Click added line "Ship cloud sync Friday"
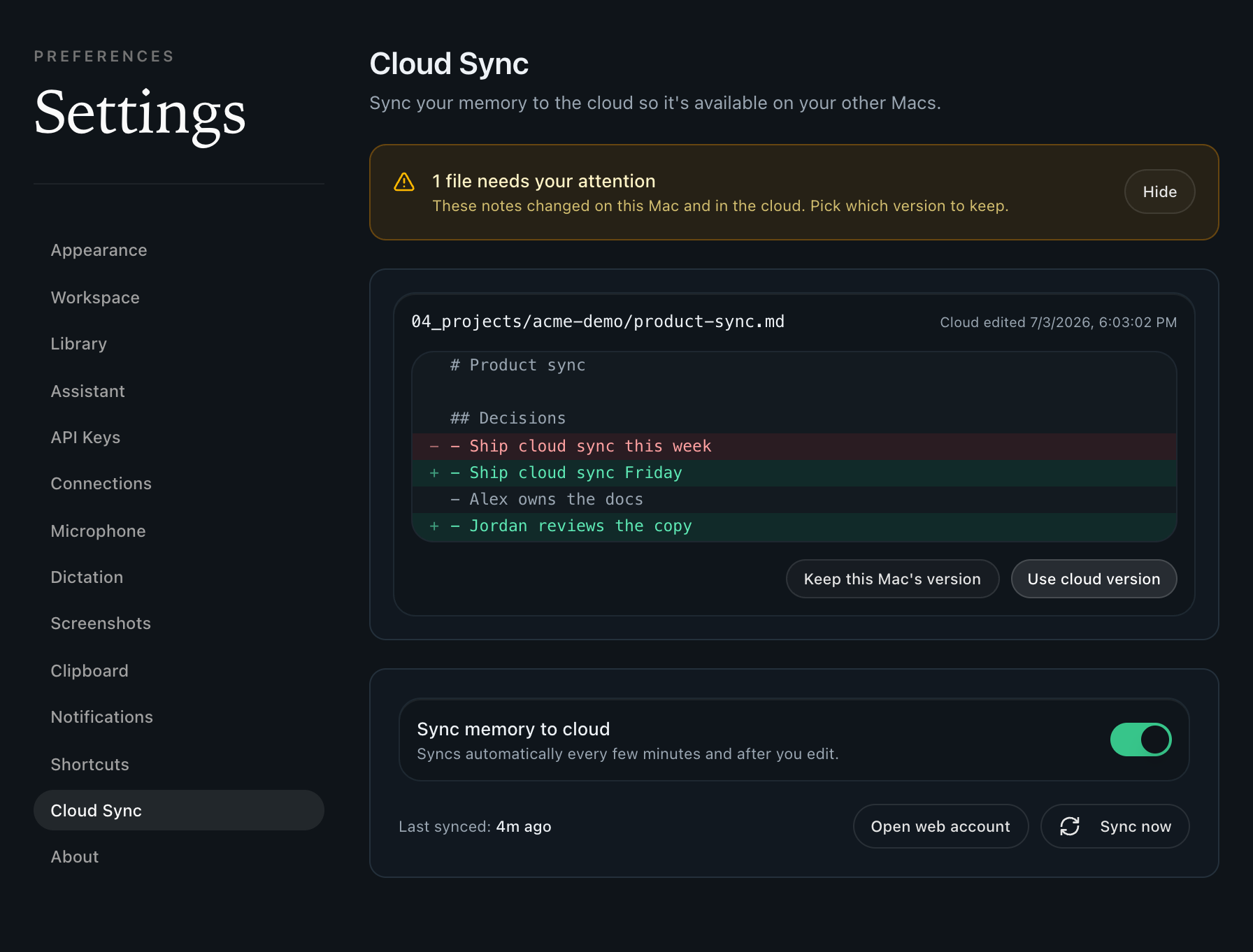The height and width of the screenshot is (952, 1253). pos(794,473)
